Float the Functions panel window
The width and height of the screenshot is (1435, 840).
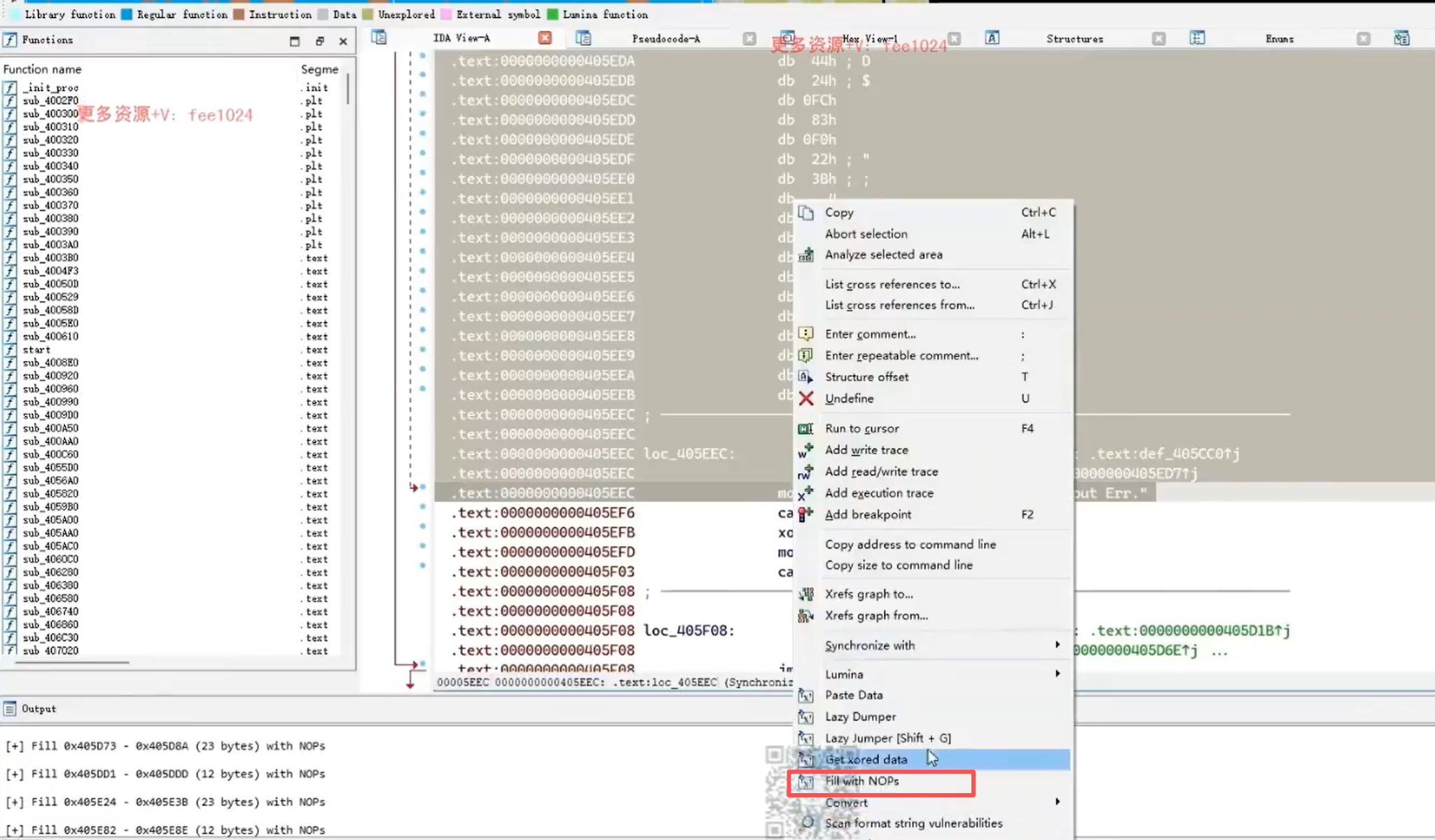pyautogui.click(x=319, y=41)
